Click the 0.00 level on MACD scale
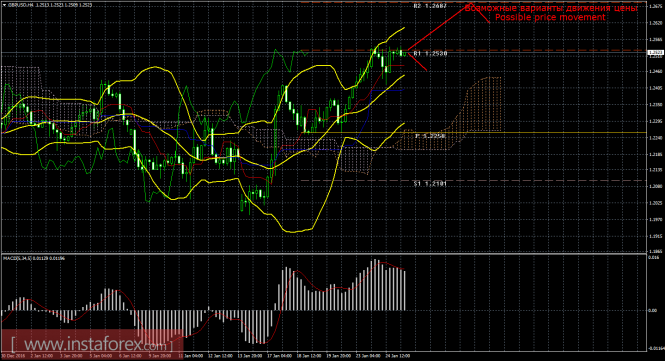 pos(653,311)
